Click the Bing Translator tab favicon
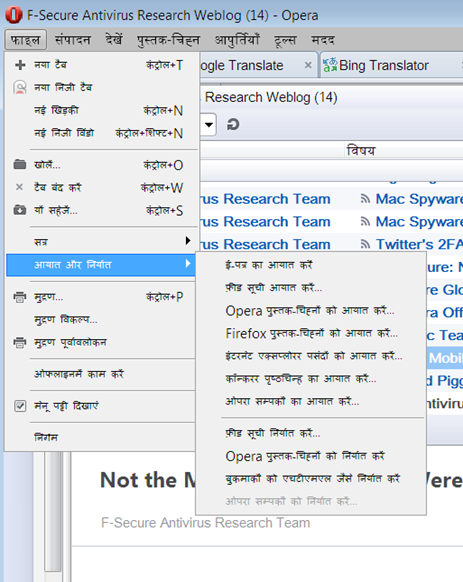The height and width of the screenshot is (582, 463). point(329,65)
